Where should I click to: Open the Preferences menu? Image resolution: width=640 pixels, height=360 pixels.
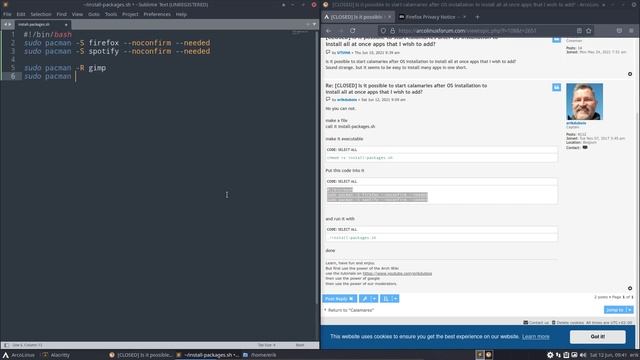[157, 14]
